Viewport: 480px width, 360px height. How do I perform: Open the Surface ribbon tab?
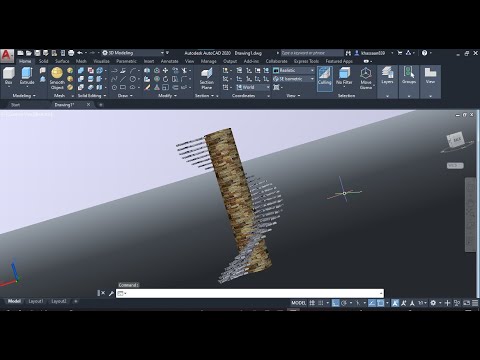click(x=62, y=61)
